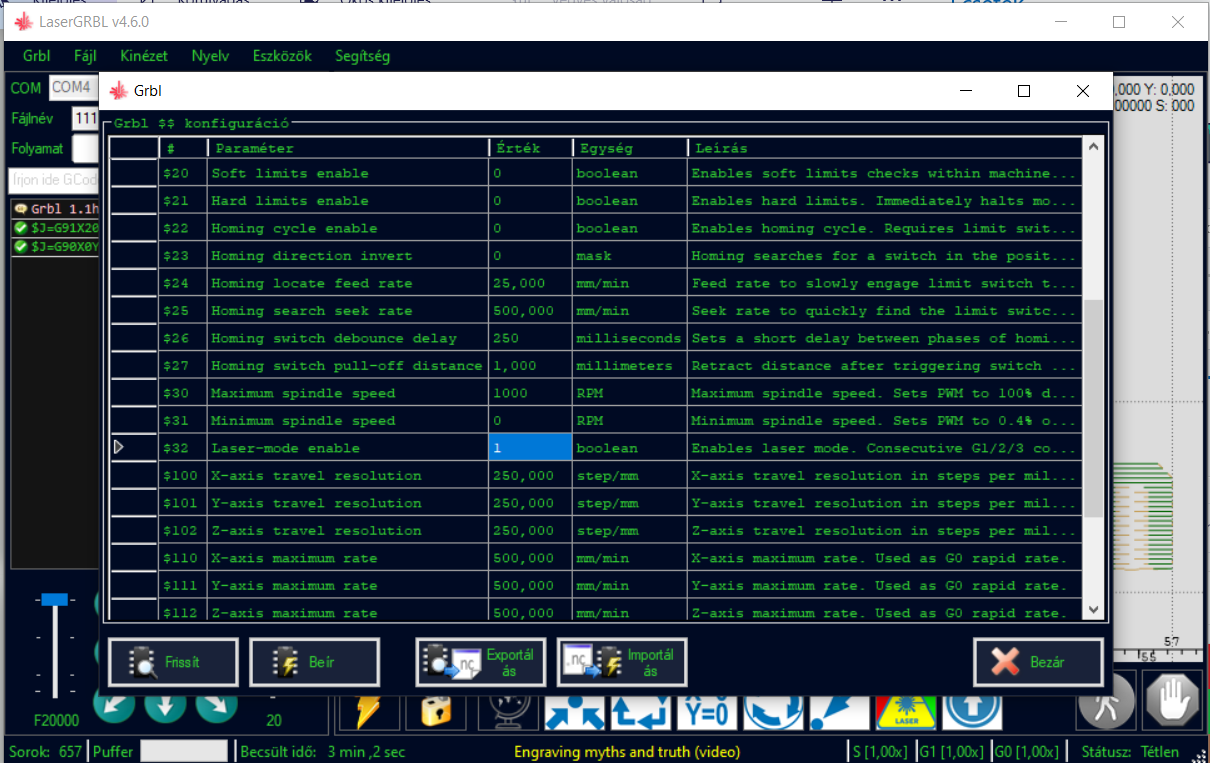Click the G1 [1,00x] override status
This screenshot has height=763, width=1210.
950,752
